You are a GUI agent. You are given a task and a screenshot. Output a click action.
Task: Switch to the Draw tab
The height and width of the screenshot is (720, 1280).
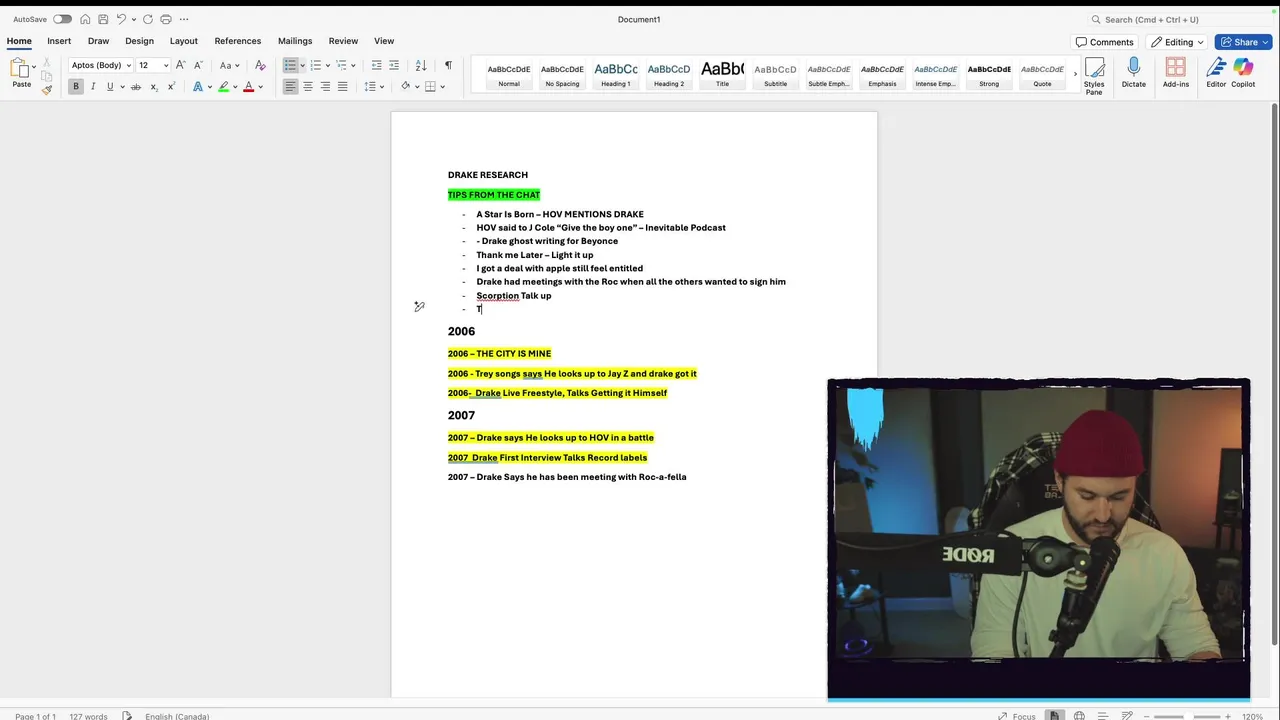coord(98,41)
